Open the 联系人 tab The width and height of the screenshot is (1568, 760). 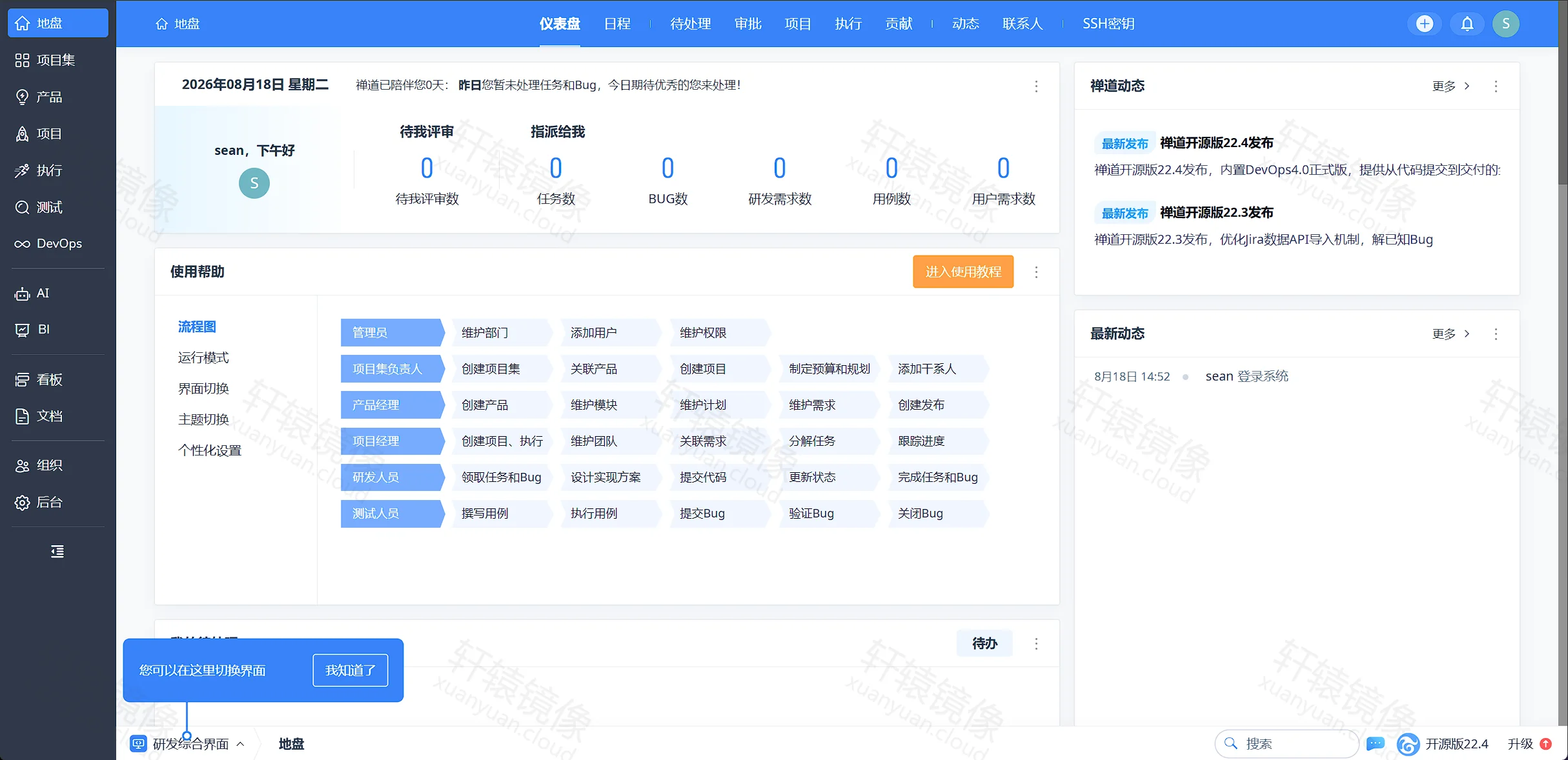coord(1023,24)
